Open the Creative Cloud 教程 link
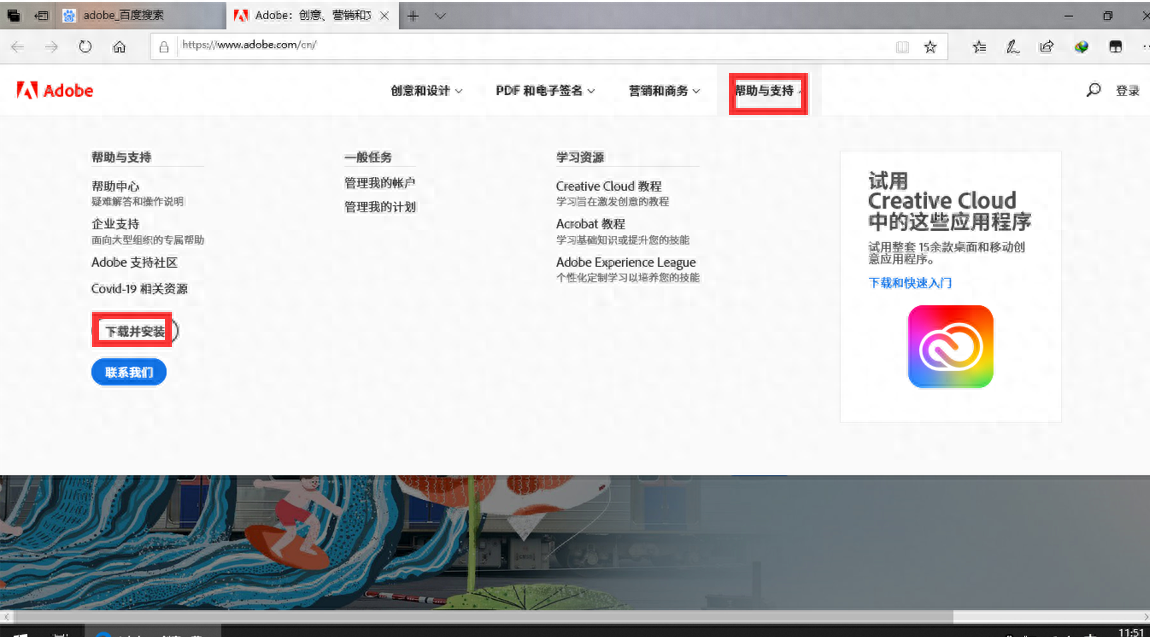1150x637 pixels. pos(611,186)
